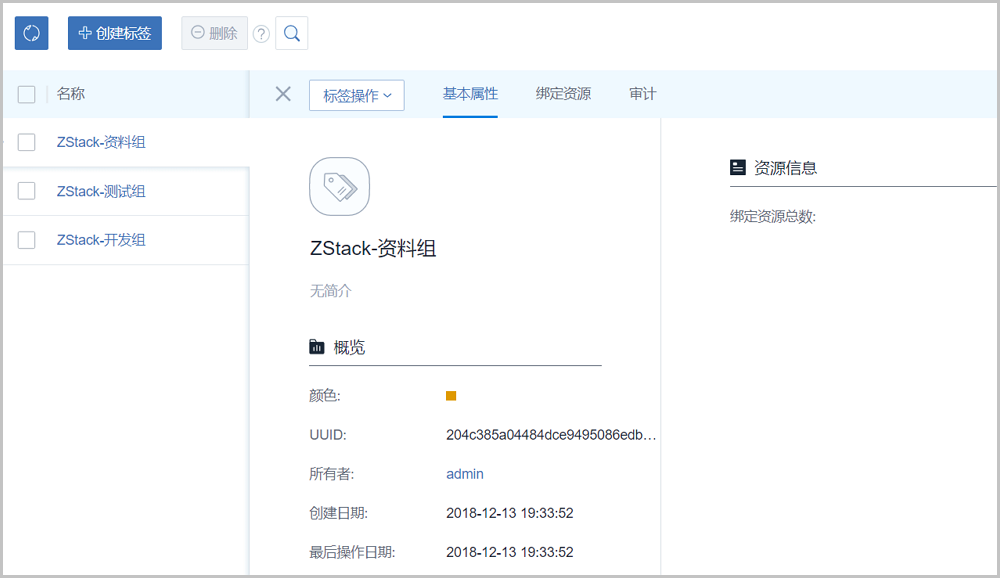Screen dimensions: 1000x578
Task: Open the 审计 tab
Action: point(642,94)
